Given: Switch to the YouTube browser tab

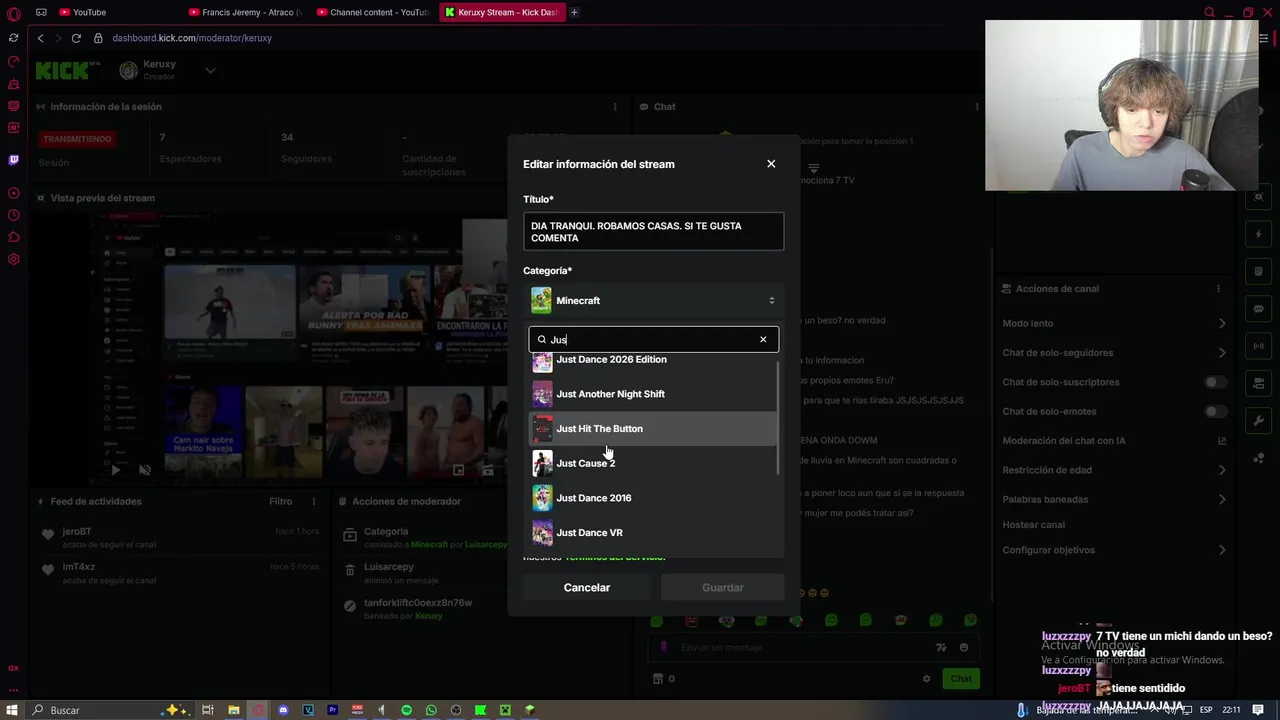Looking at the screenshot, I should pyautogui.click(x=112, y=12).
